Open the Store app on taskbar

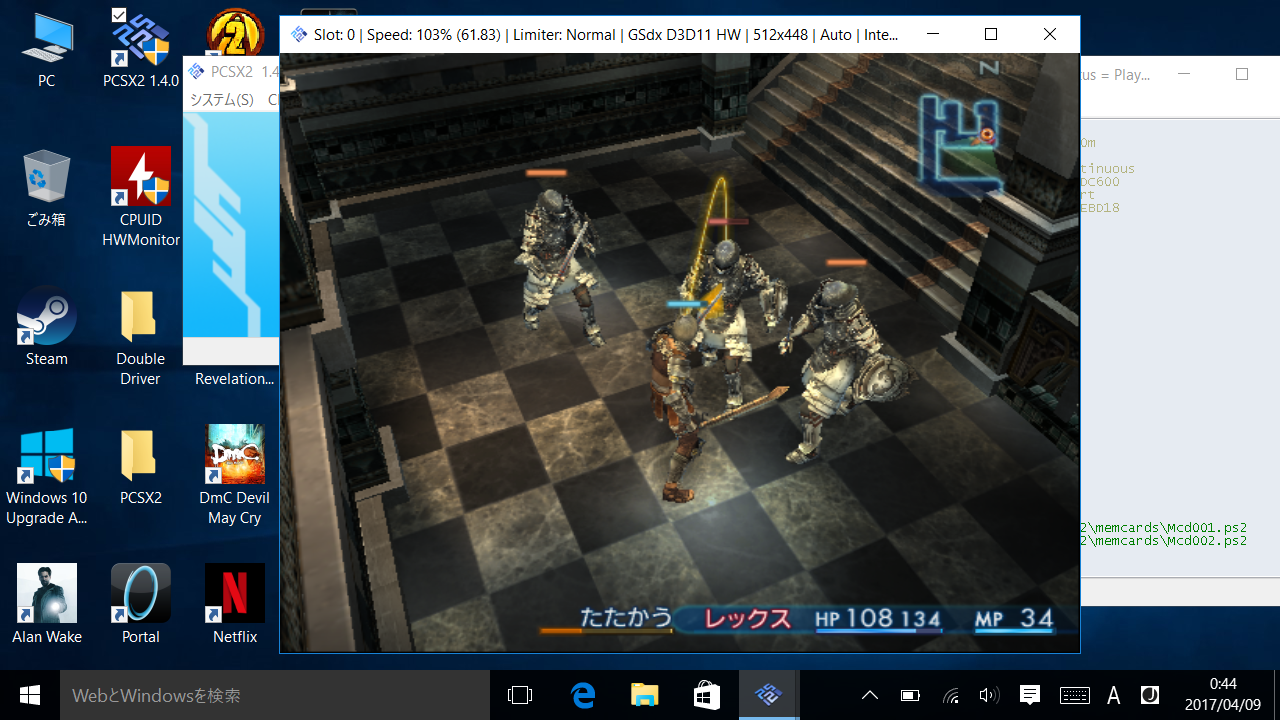[706, 695]
